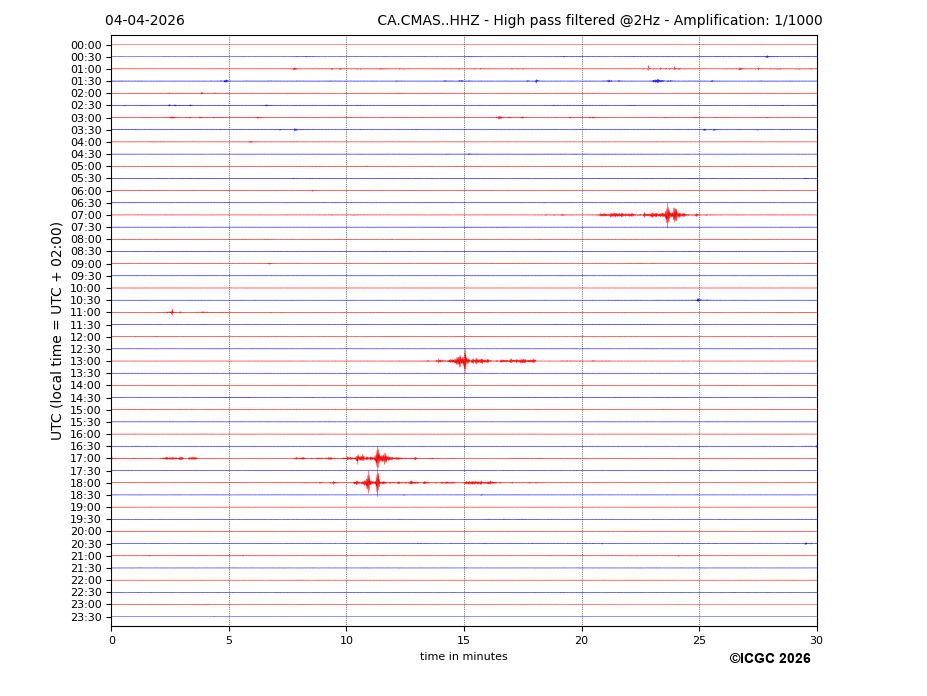Click the red blip on the 03:00 trace near minute 16
Viewport: 927px width, 696px height.
pos(499,117)
